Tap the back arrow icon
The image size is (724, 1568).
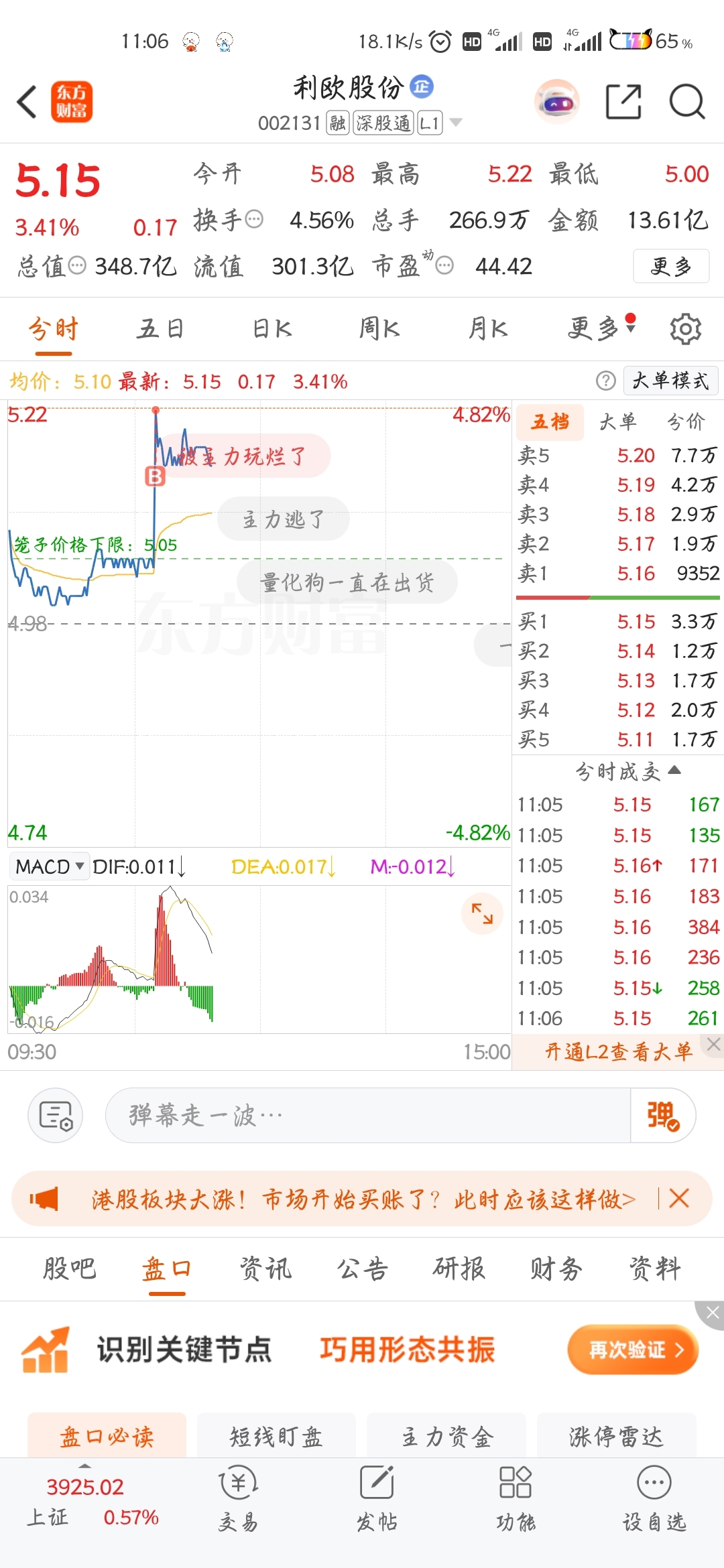(27, 103)
